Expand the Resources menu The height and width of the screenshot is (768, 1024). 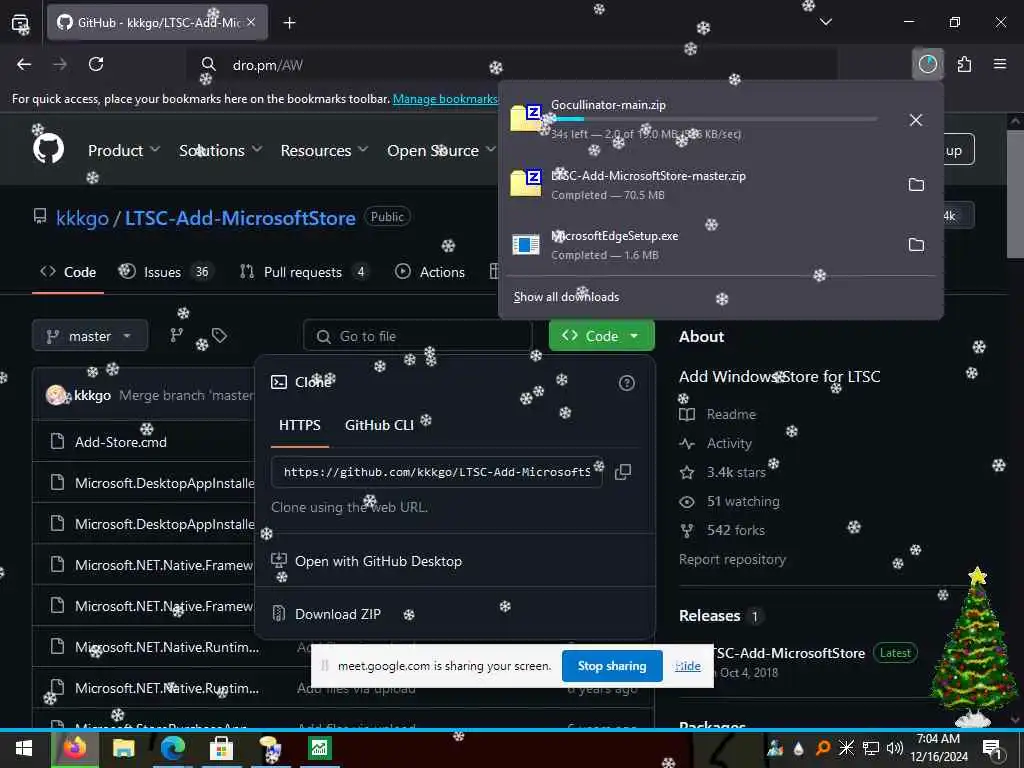pyautogui.click(x=324, y=150)
